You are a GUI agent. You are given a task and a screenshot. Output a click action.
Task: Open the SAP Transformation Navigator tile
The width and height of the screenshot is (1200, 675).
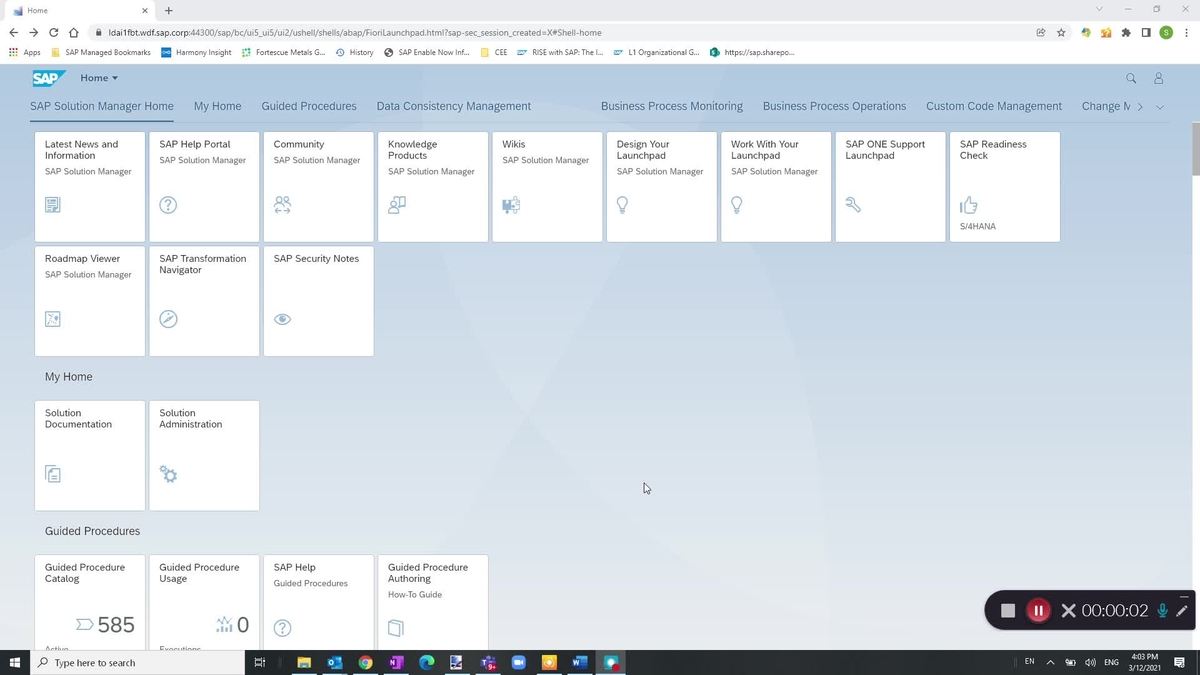coord(204,301)
